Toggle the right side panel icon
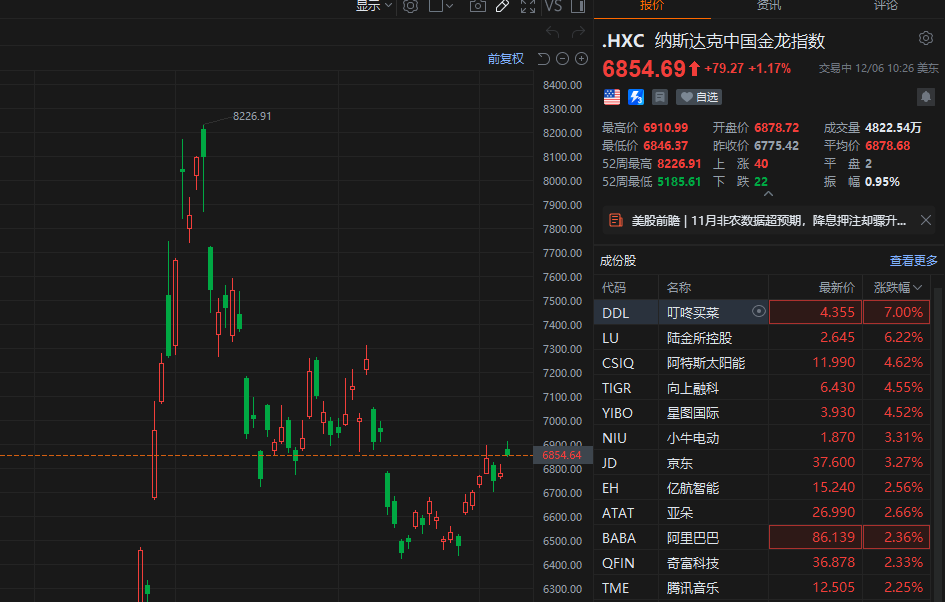 pyautogui.click(x=578, y=6)
